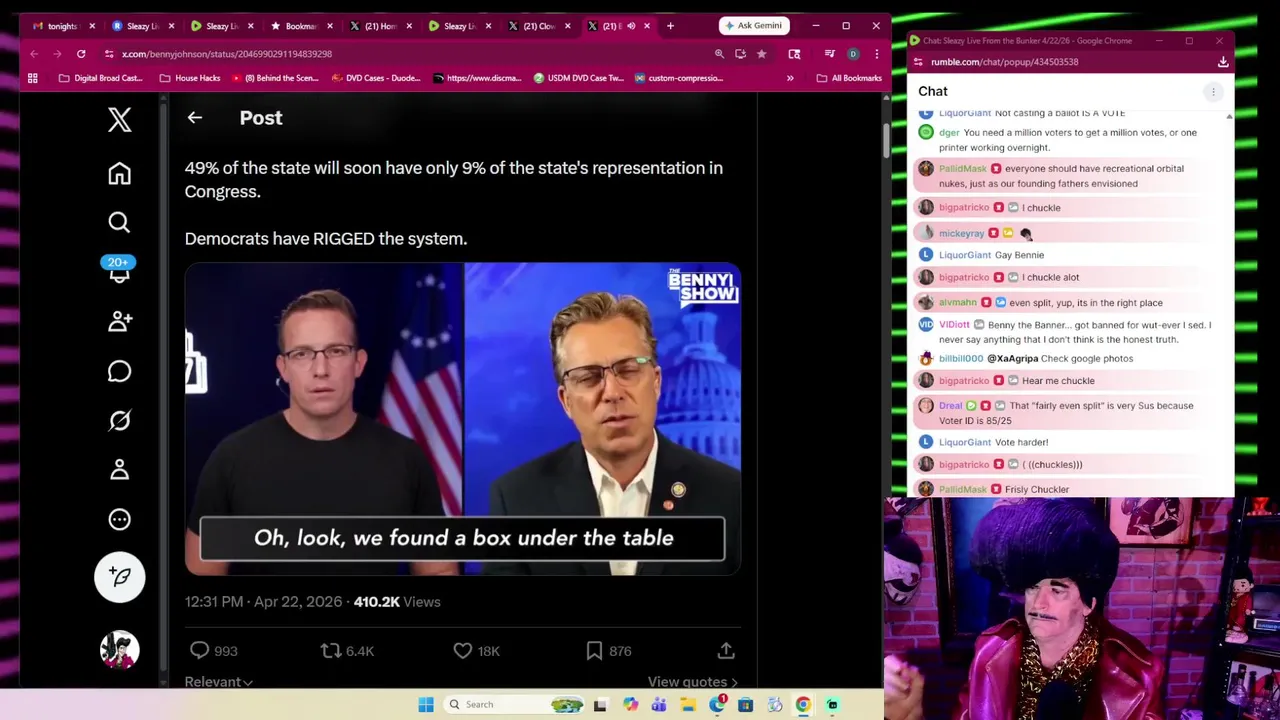Click username alvmahn in chat
Viewport: 1280px width, 720px height.
pos(957,303)
